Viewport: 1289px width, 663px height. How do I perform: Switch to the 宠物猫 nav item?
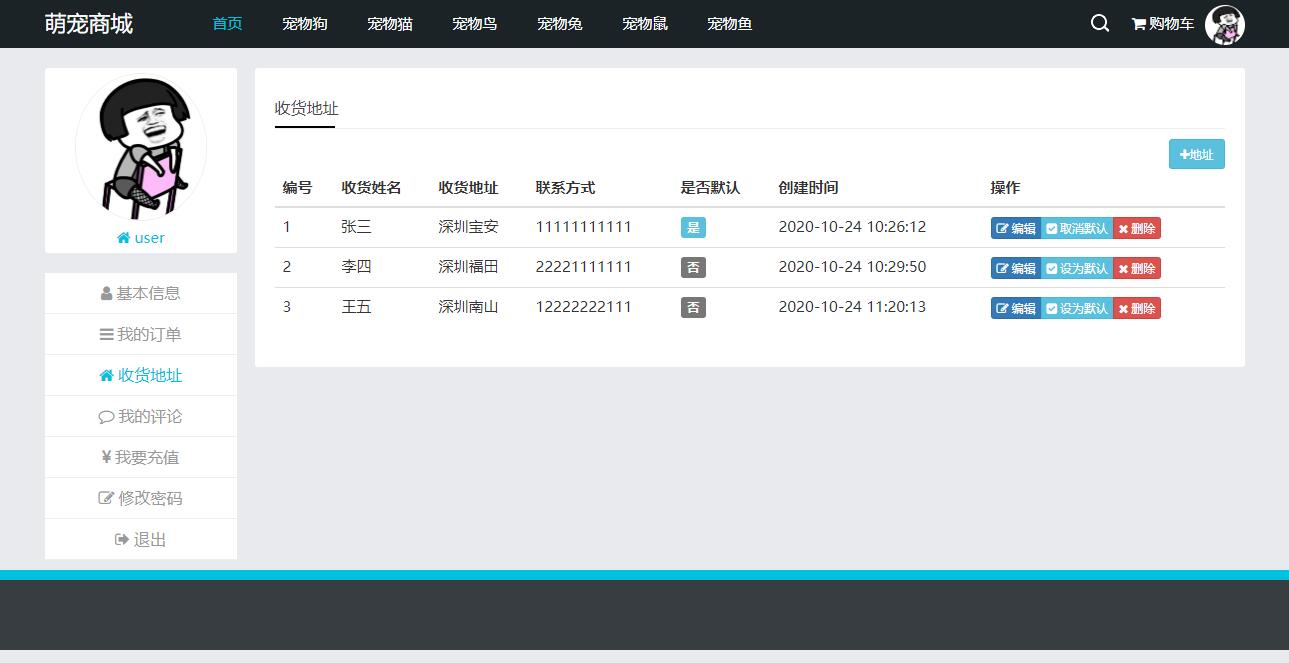coord(389,23)
